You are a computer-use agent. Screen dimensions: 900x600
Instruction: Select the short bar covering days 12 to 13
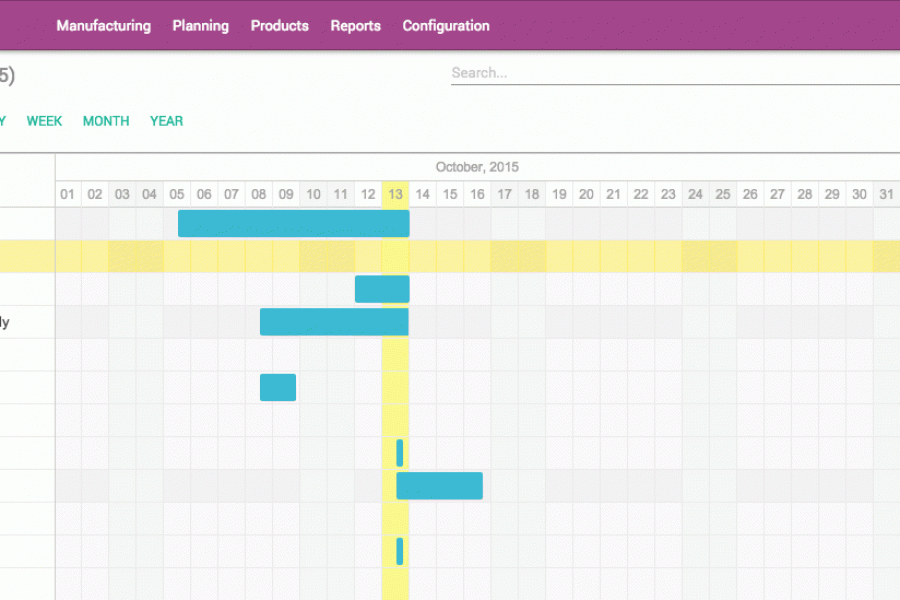[382, 289]
